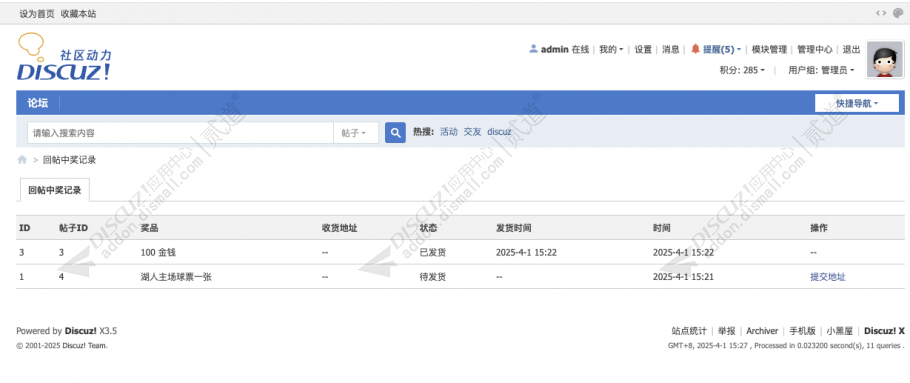The height and width of the screenshot is (383, 910).
Task: Click the 站点统计 footer link
Action: 689,331
